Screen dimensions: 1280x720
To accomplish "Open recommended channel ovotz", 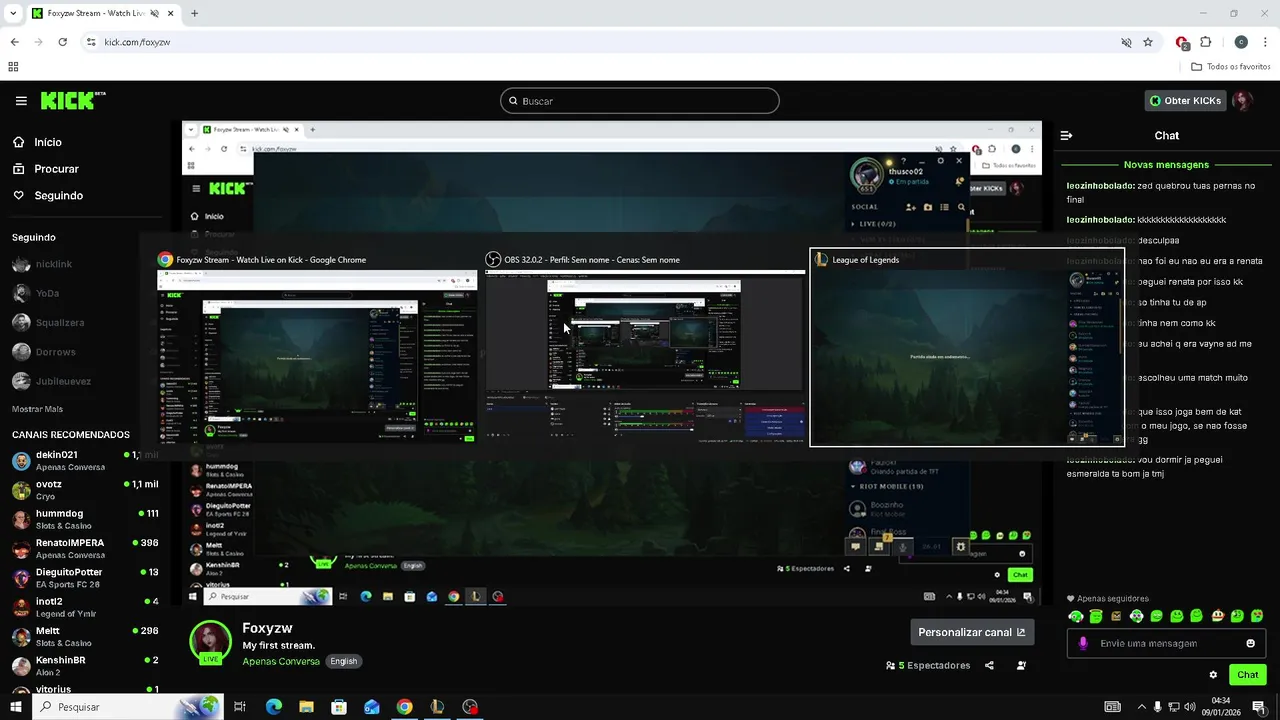I will pyautogui.click(x=85, y=490).
